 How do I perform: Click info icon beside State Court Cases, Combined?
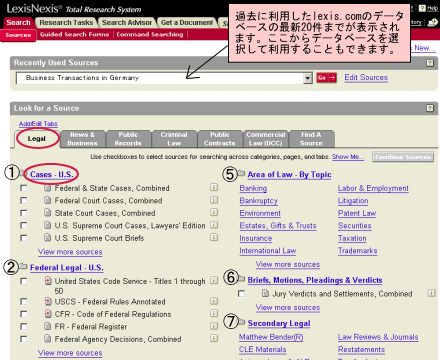[214, 212]
